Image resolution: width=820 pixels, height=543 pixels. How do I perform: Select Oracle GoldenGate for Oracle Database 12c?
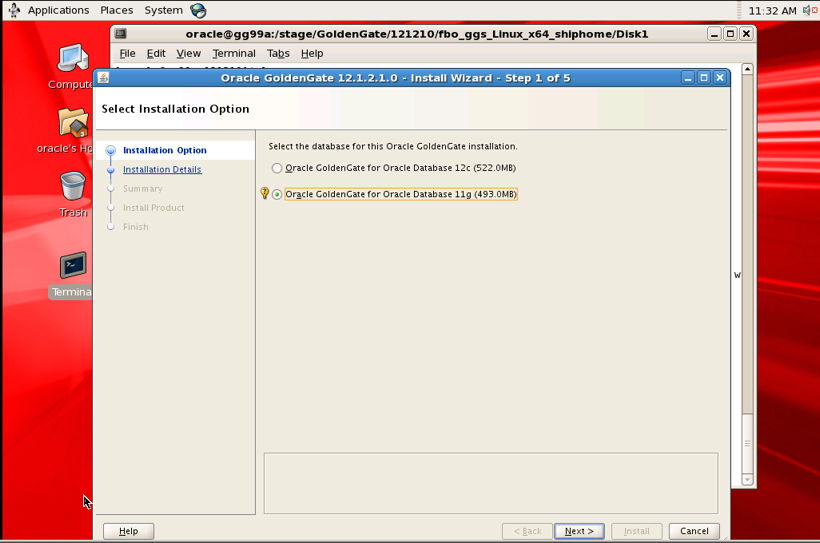277,169
